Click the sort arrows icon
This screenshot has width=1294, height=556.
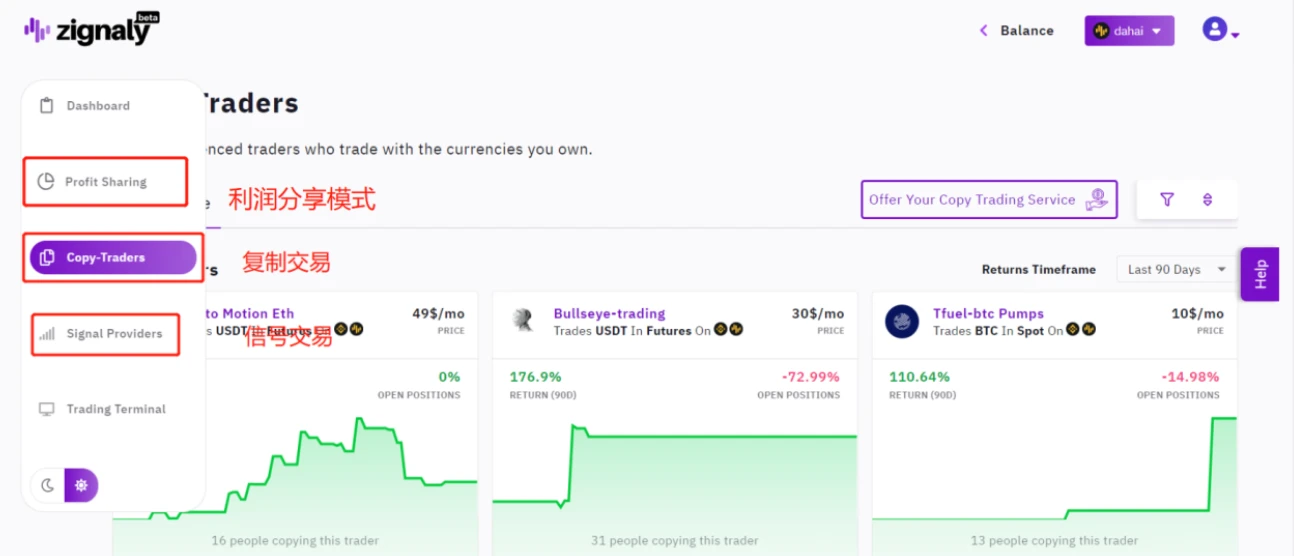(1207, 199)
